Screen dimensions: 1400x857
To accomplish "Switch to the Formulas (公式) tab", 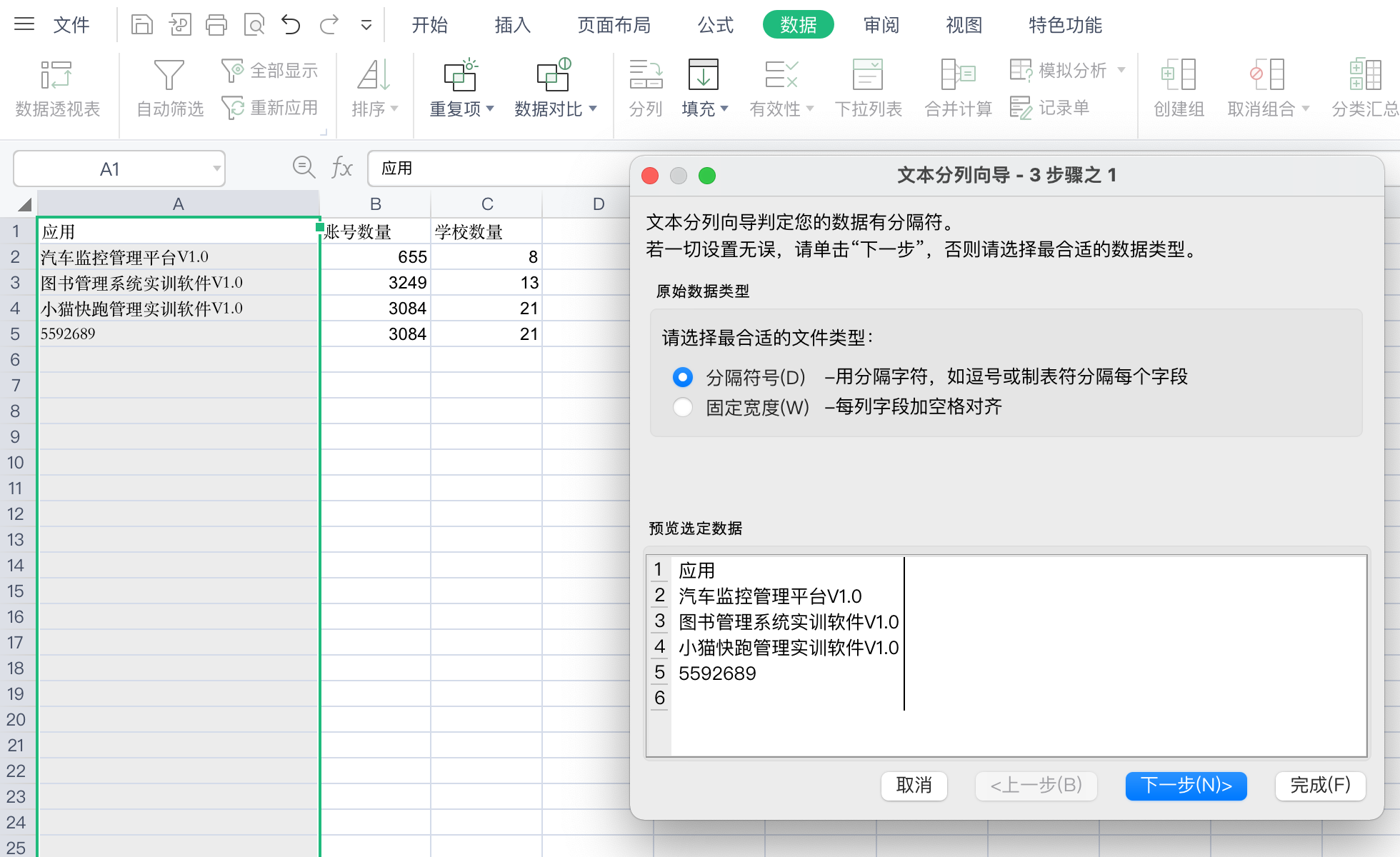I will point(715,25).
